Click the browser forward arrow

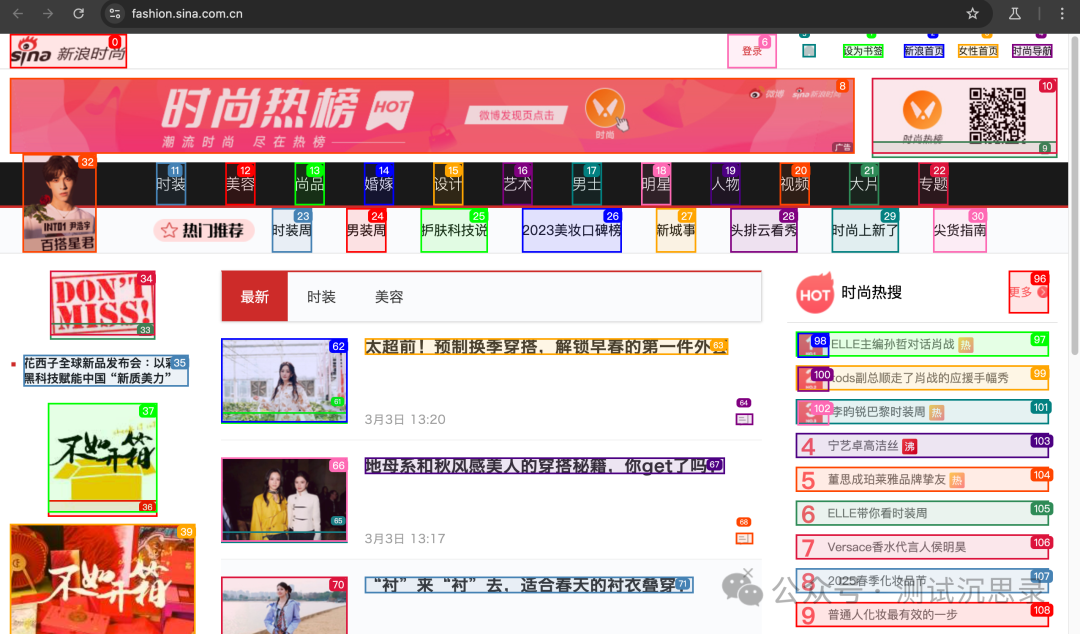pyautogui.click(x=48, y=14)
